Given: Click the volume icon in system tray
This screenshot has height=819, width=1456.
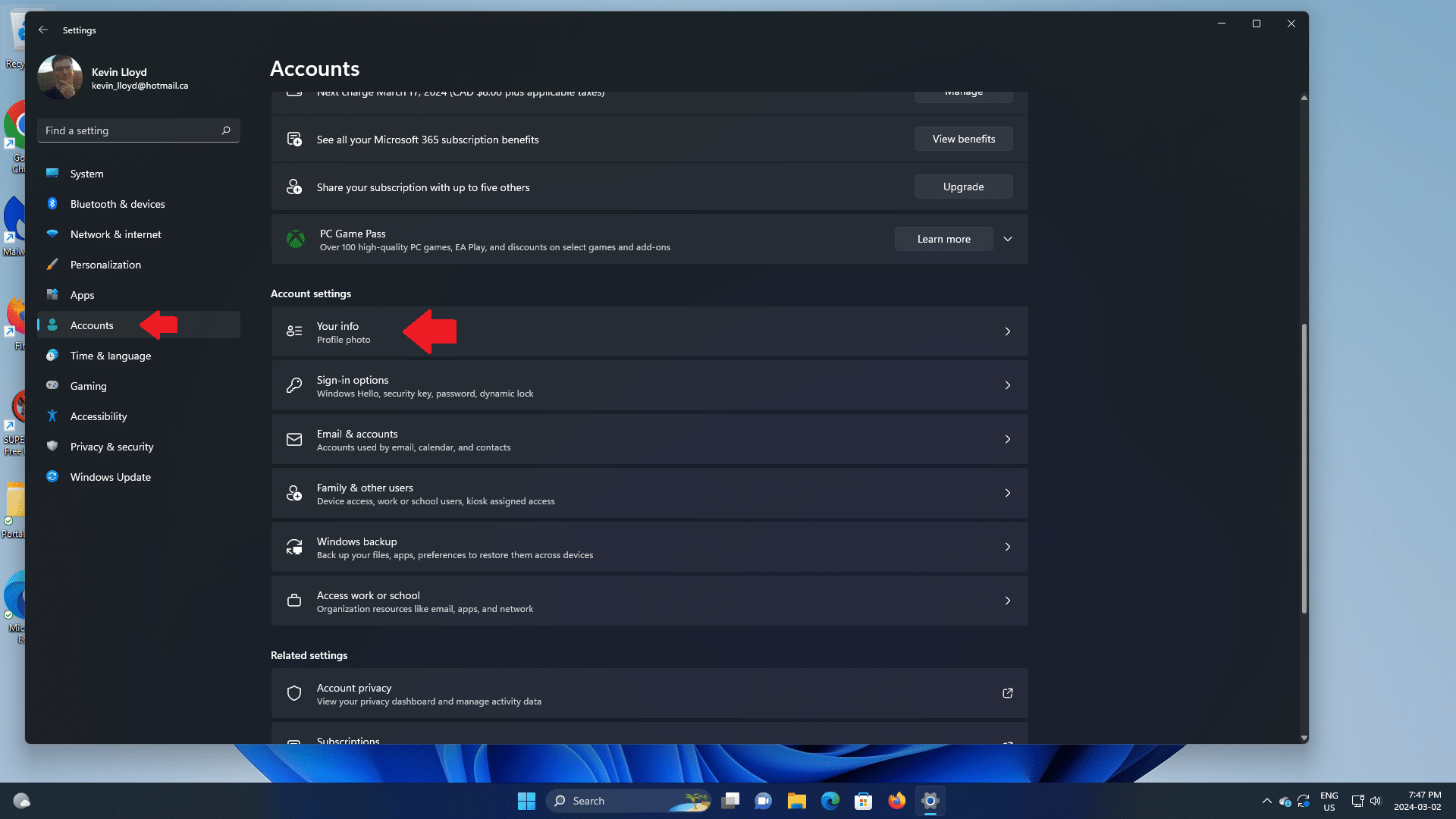Looking at the screenshot, I should click(1376, 801).
